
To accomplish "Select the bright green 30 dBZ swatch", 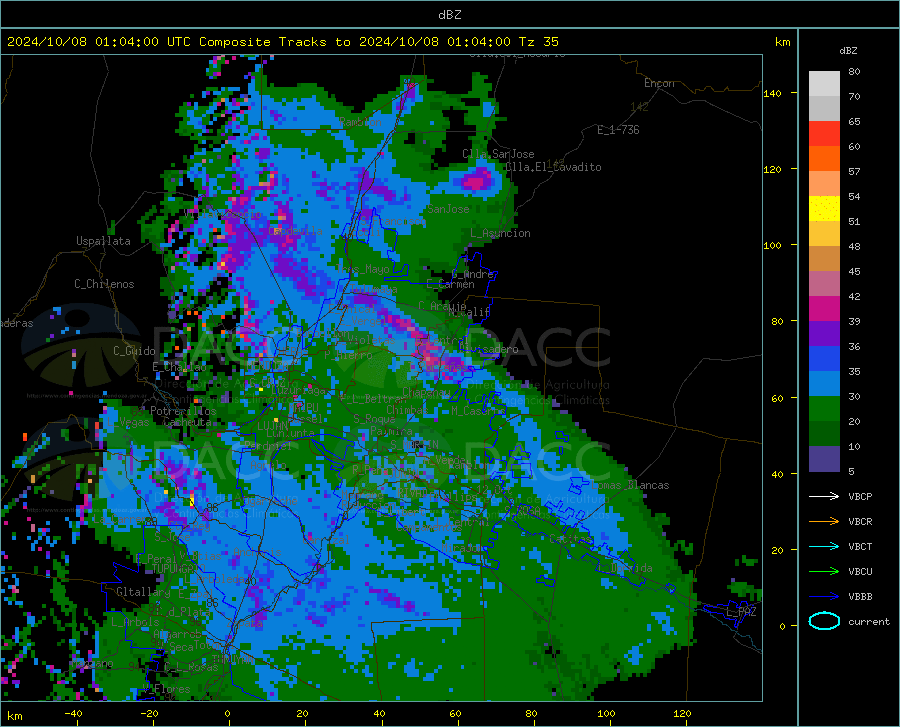I will 824,409.
